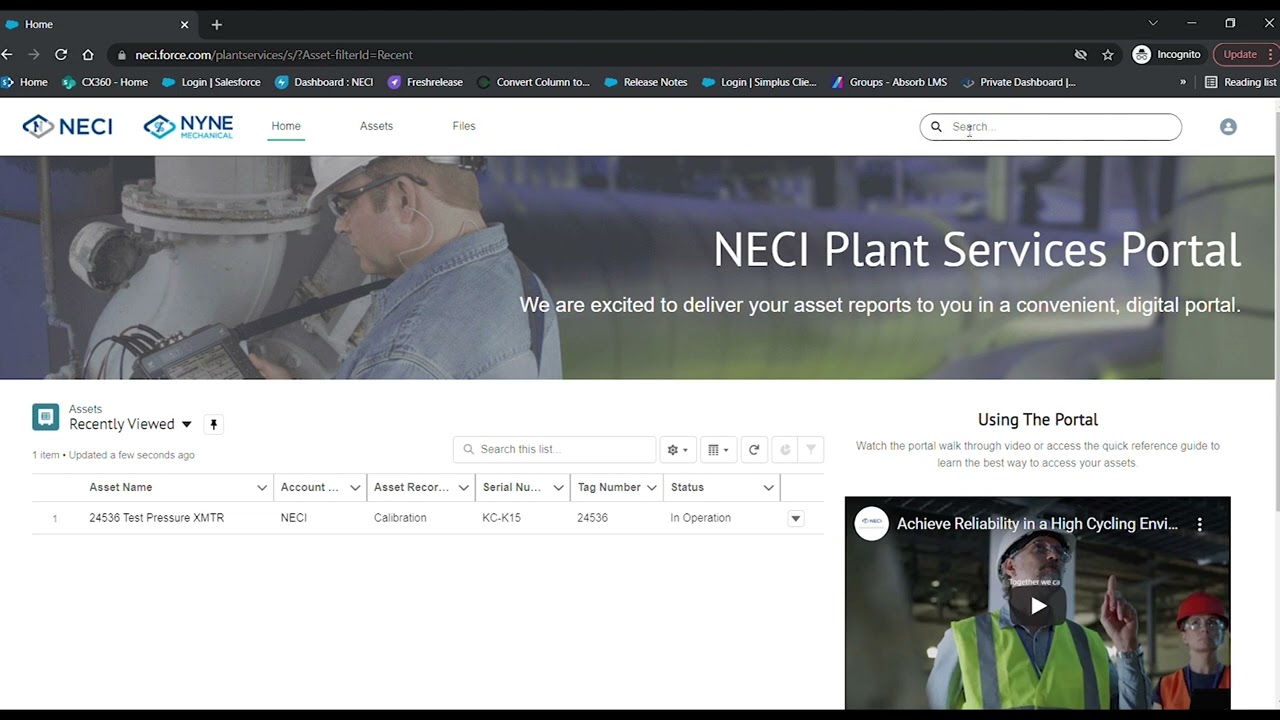Play the portal walkthrough video
Screen dimensions: 1280x720
1038,605
